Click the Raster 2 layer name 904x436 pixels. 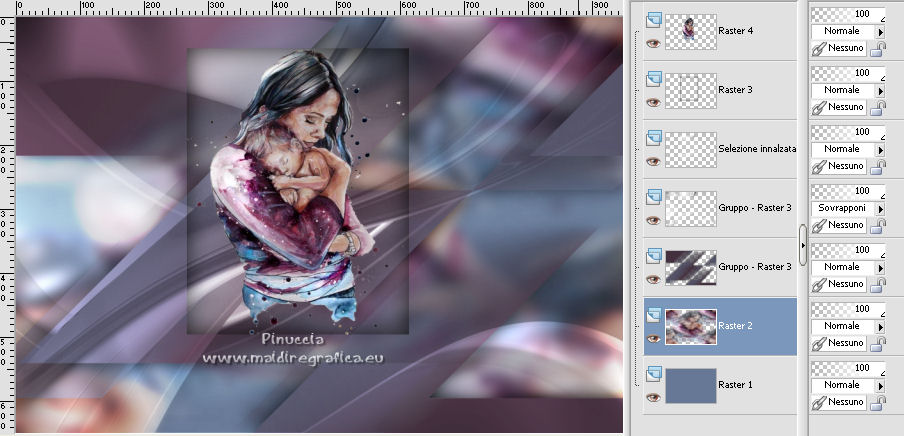(736, 326)
